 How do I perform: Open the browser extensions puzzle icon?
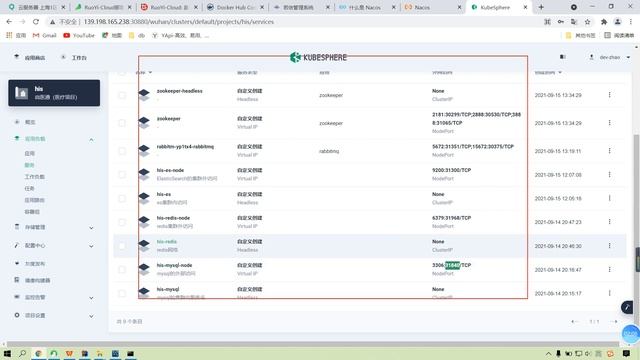(604, 22)
